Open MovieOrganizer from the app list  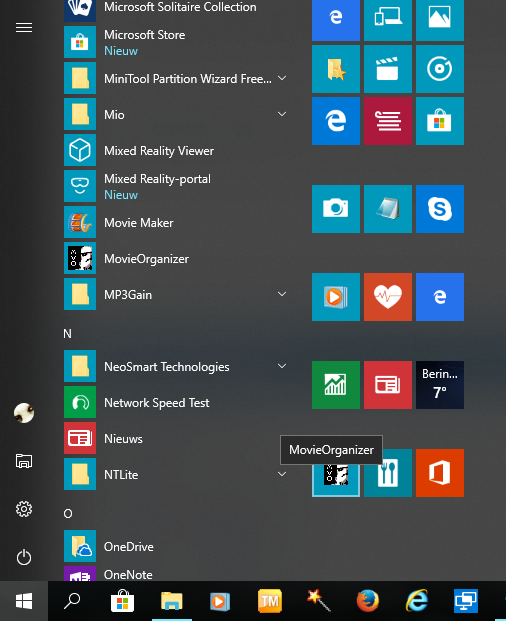[175, 258]
